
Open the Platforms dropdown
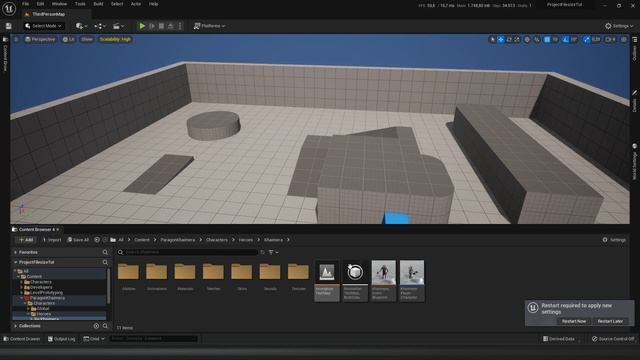209,26
